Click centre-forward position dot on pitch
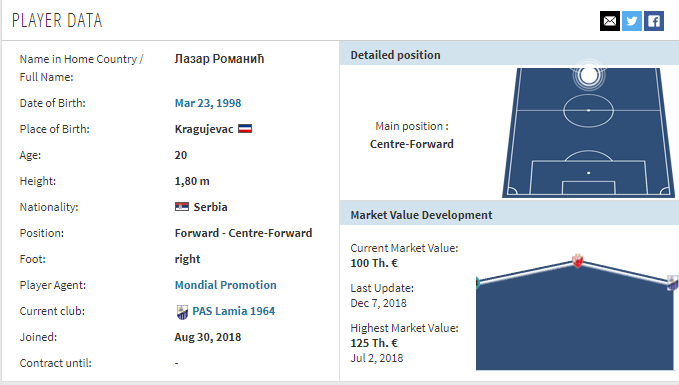 588,75
